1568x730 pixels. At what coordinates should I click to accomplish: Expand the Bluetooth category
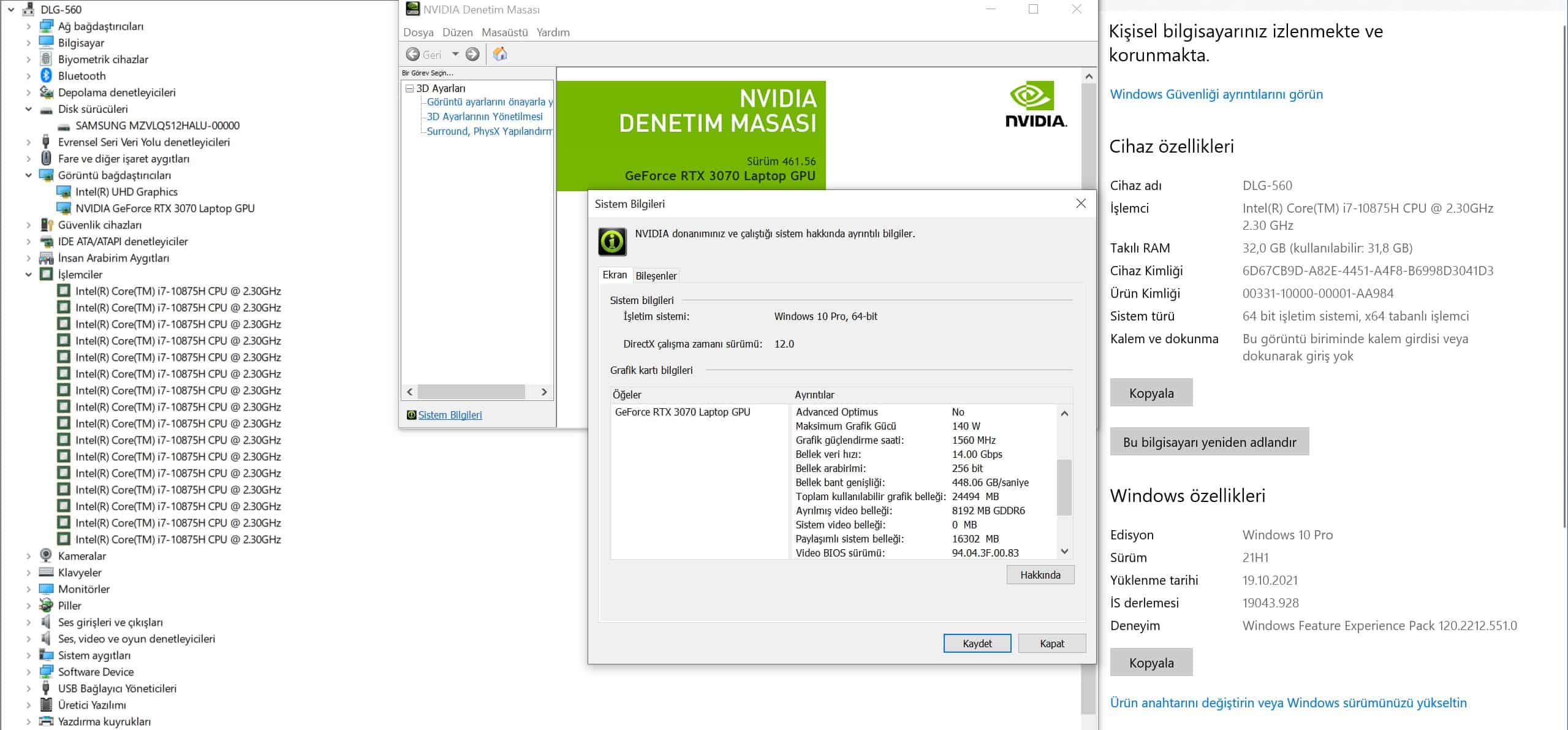28,75
